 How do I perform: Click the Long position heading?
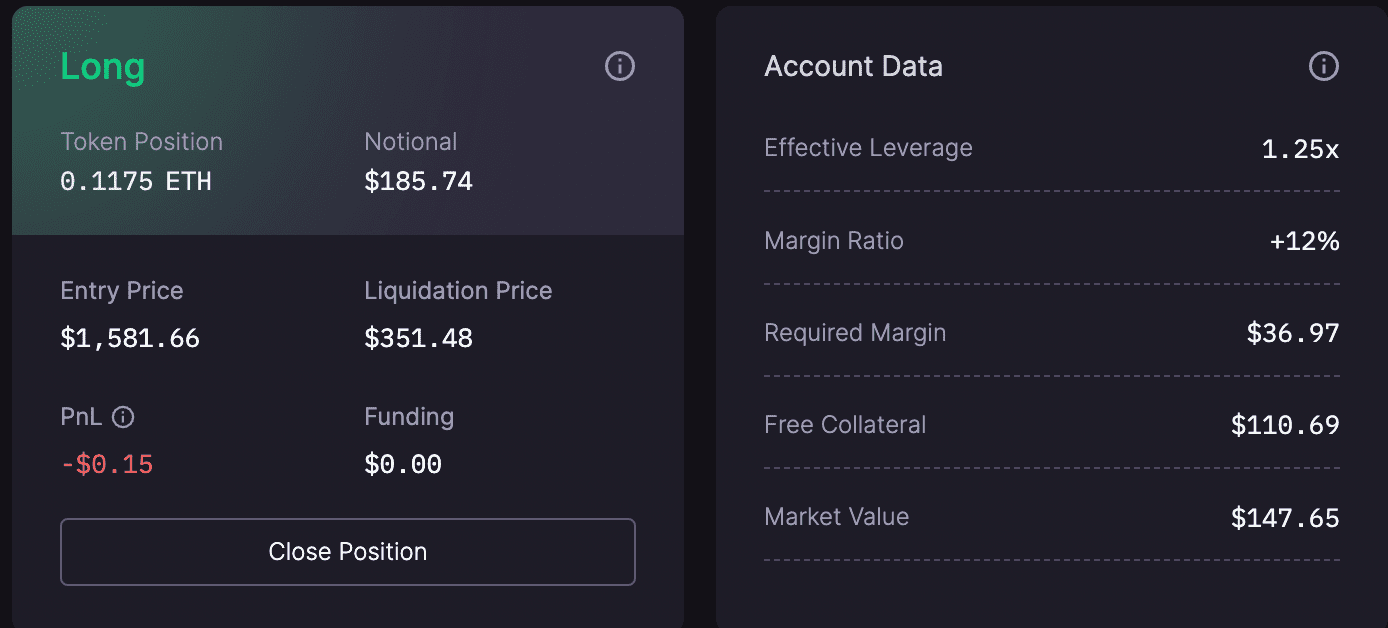(x=103, y=67)
